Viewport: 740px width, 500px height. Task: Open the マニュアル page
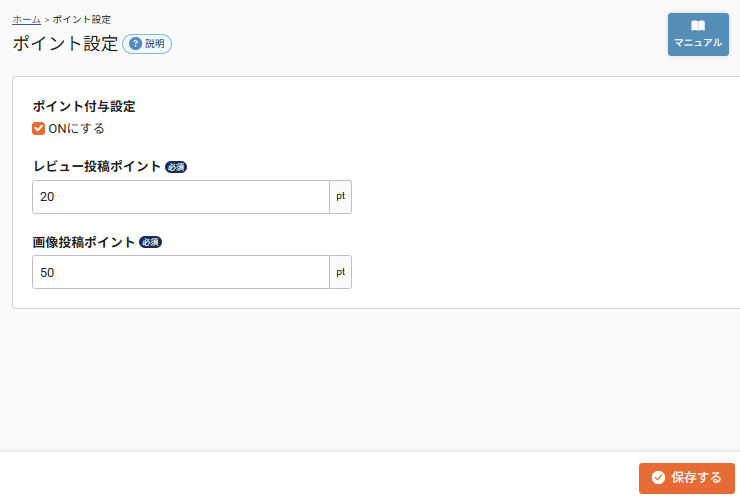point(698,35)
